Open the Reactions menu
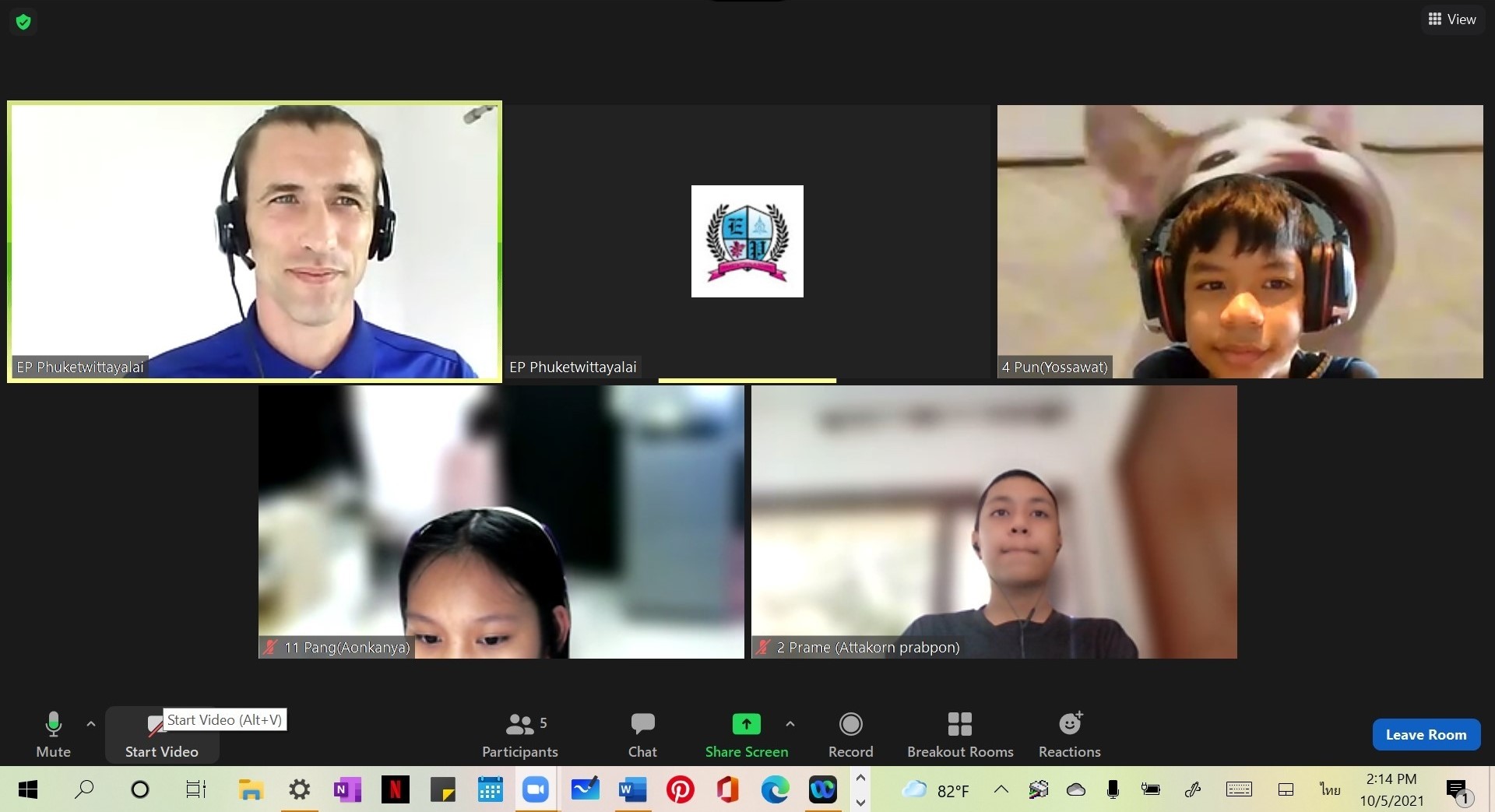 point(1070,735)
